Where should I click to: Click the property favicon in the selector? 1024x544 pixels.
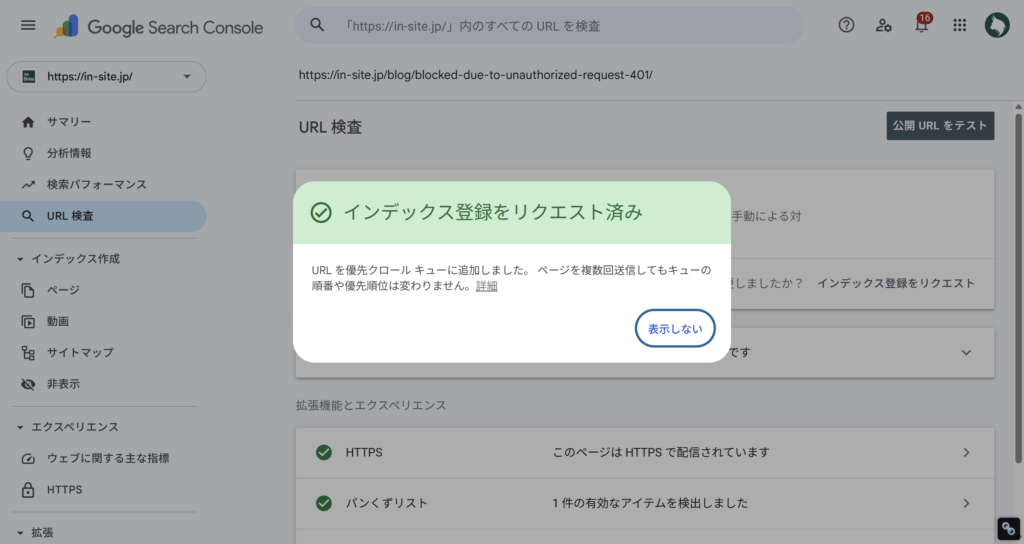28,76
